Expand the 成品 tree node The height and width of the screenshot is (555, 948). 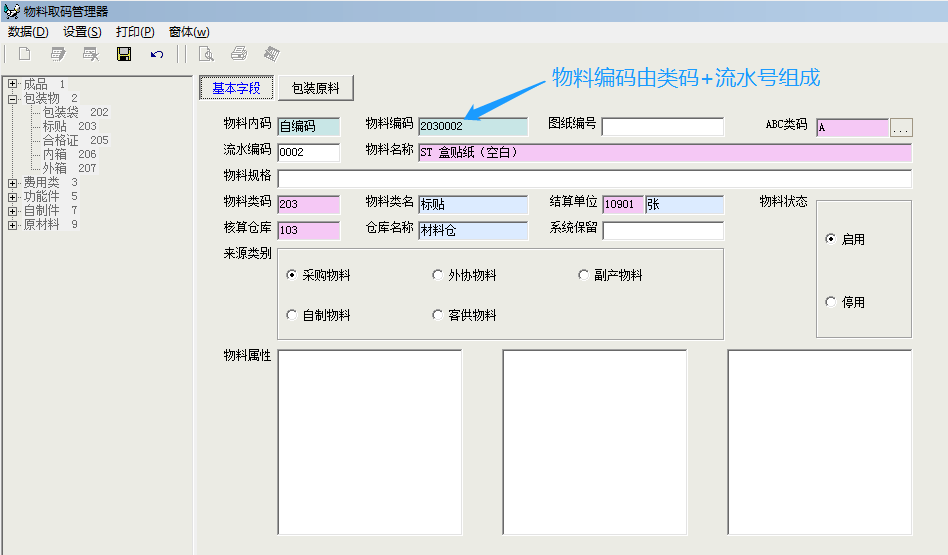[13, 84]
